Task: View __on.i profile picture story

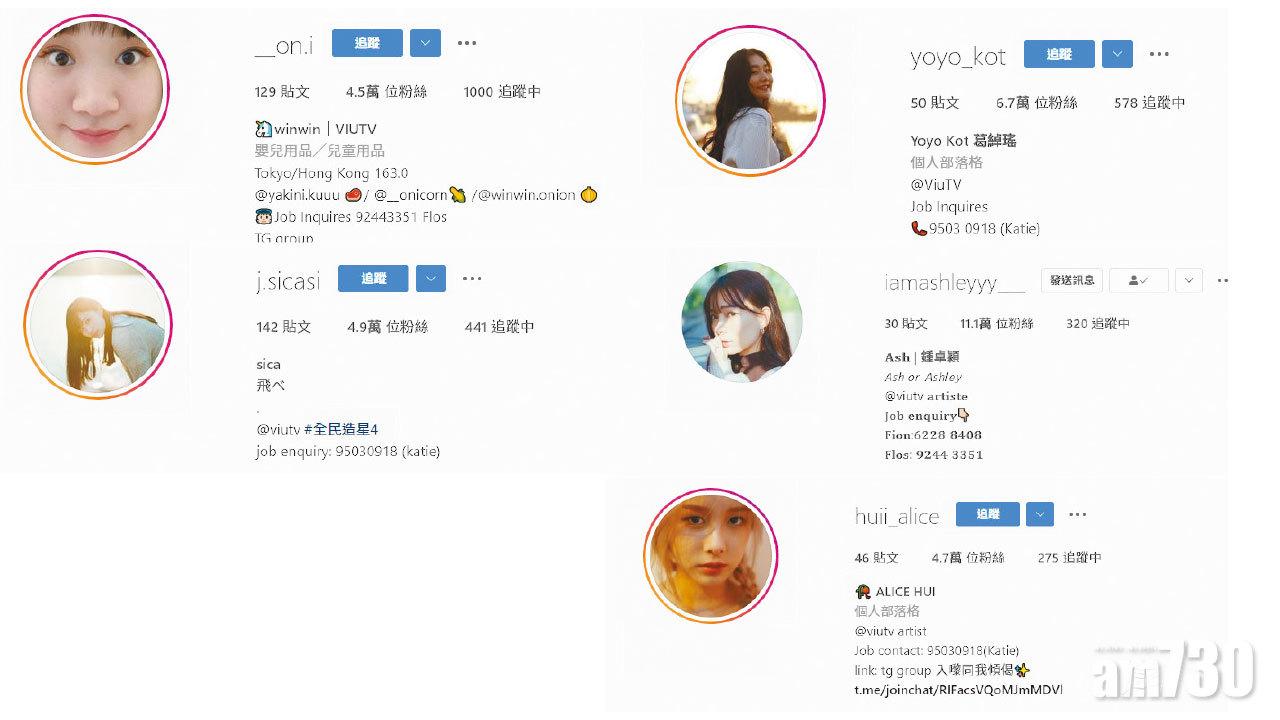Action: (x=95, y=88)
